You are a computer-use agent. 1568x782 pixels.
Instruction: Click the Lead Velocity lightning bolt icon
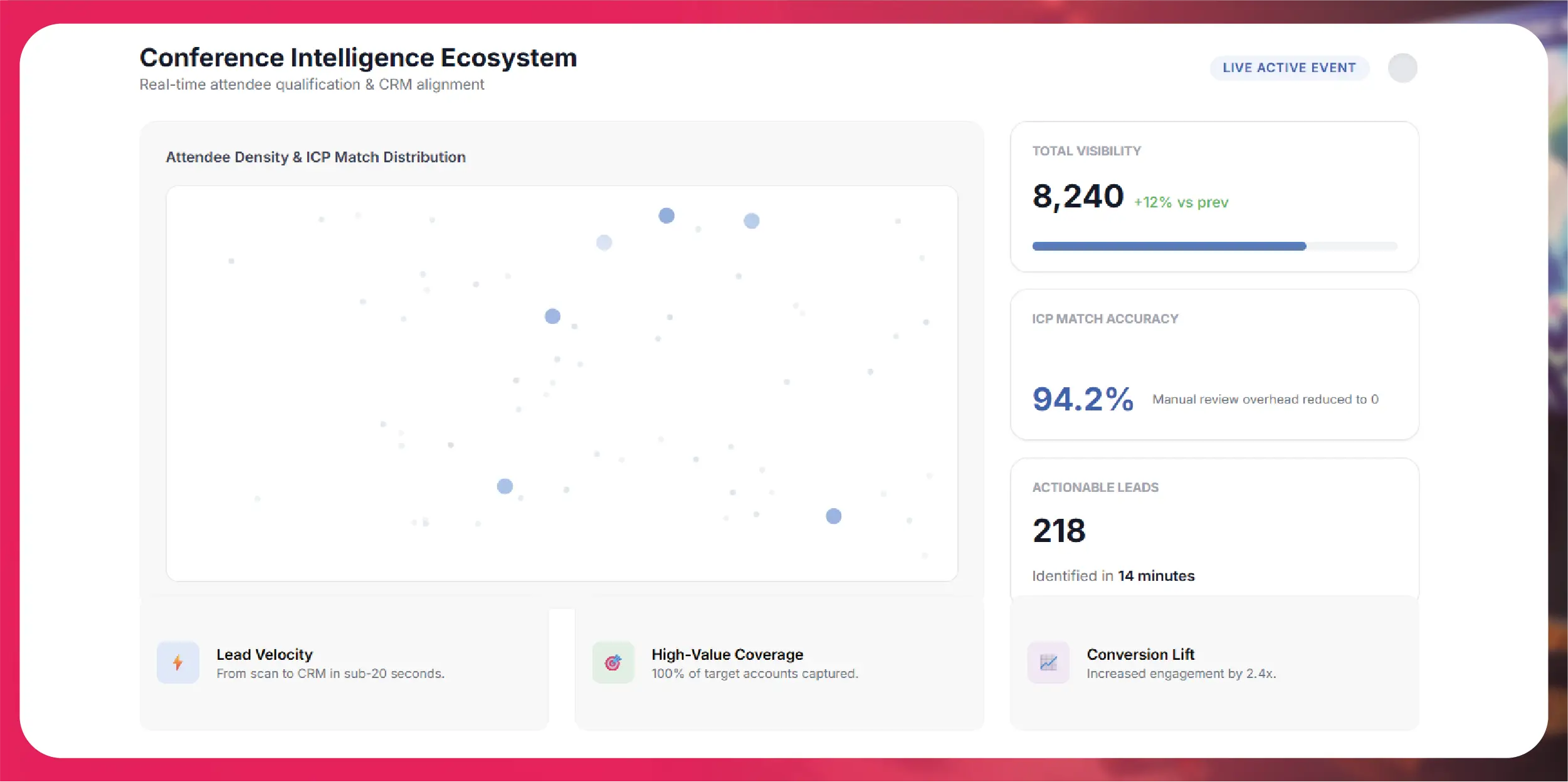pos(178,662)
